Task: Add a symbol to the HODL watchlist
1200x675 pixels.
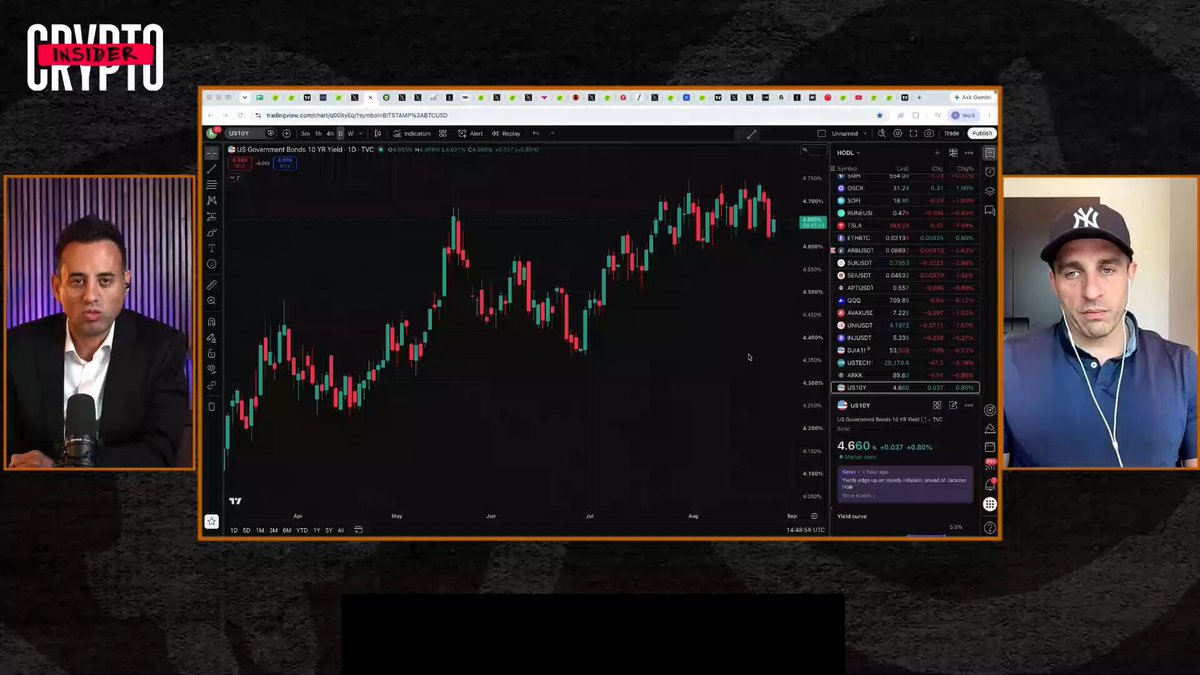Action: point(937,153)
